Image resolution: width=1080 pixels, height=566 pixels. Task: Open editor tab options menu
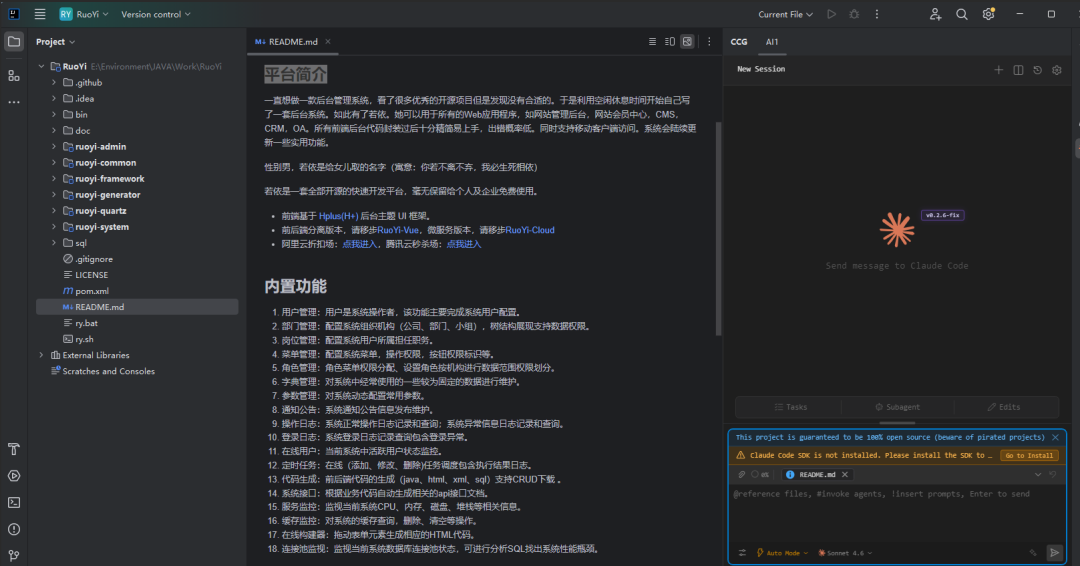709,41
